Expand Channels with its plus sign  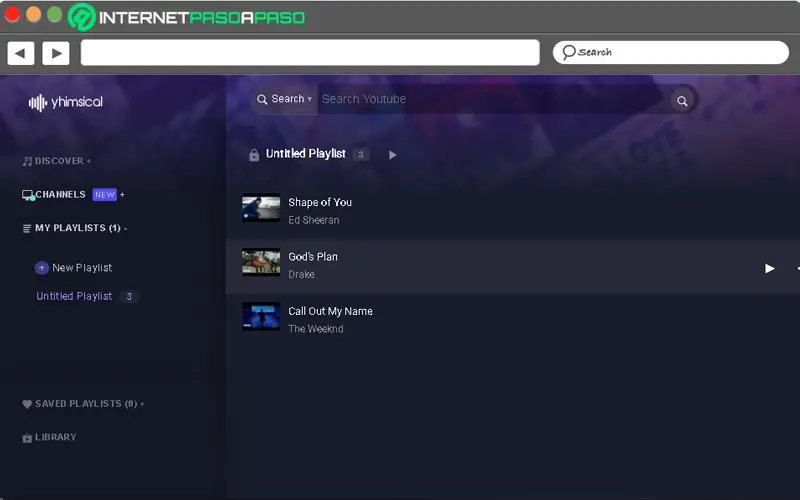pos(122,194)
